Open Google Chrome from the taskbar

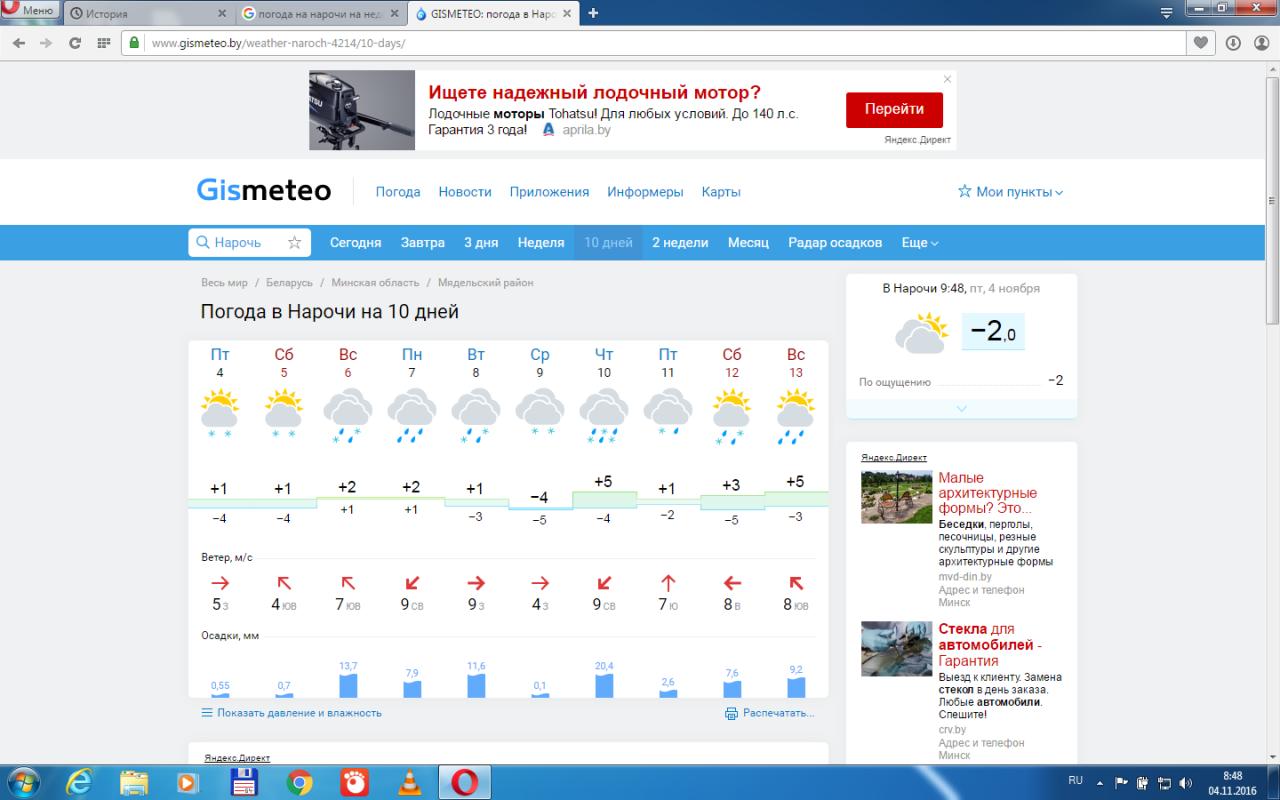coord(299,781)
